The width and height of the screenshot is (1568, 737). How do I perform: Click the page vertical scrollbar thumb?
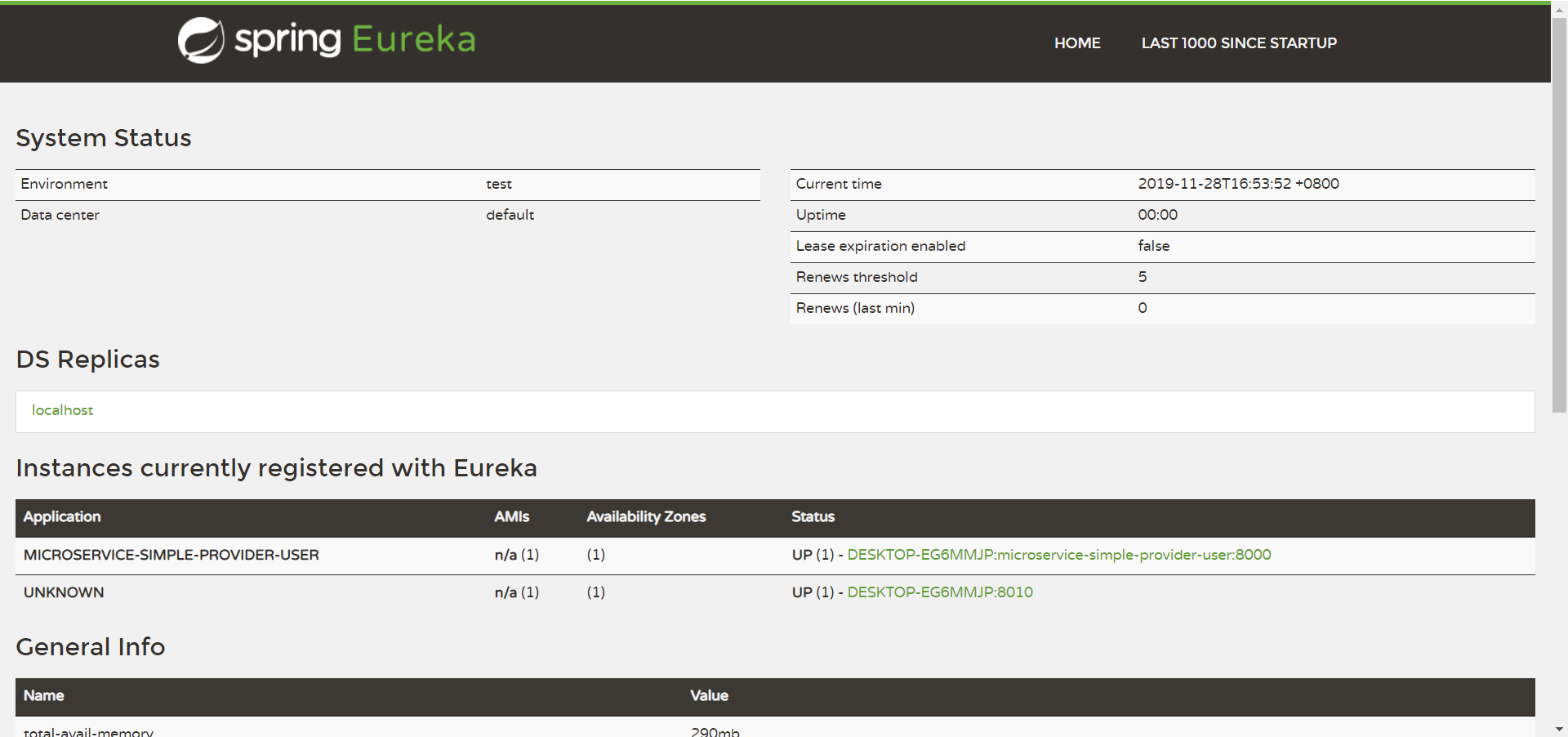click(1559, 217)
